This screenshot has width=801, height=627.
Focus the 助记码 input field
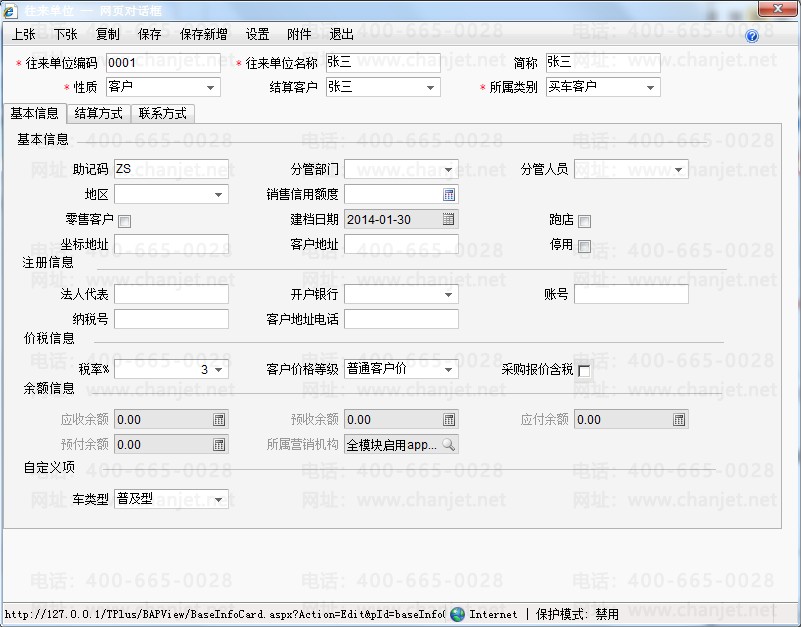[171, 169]
